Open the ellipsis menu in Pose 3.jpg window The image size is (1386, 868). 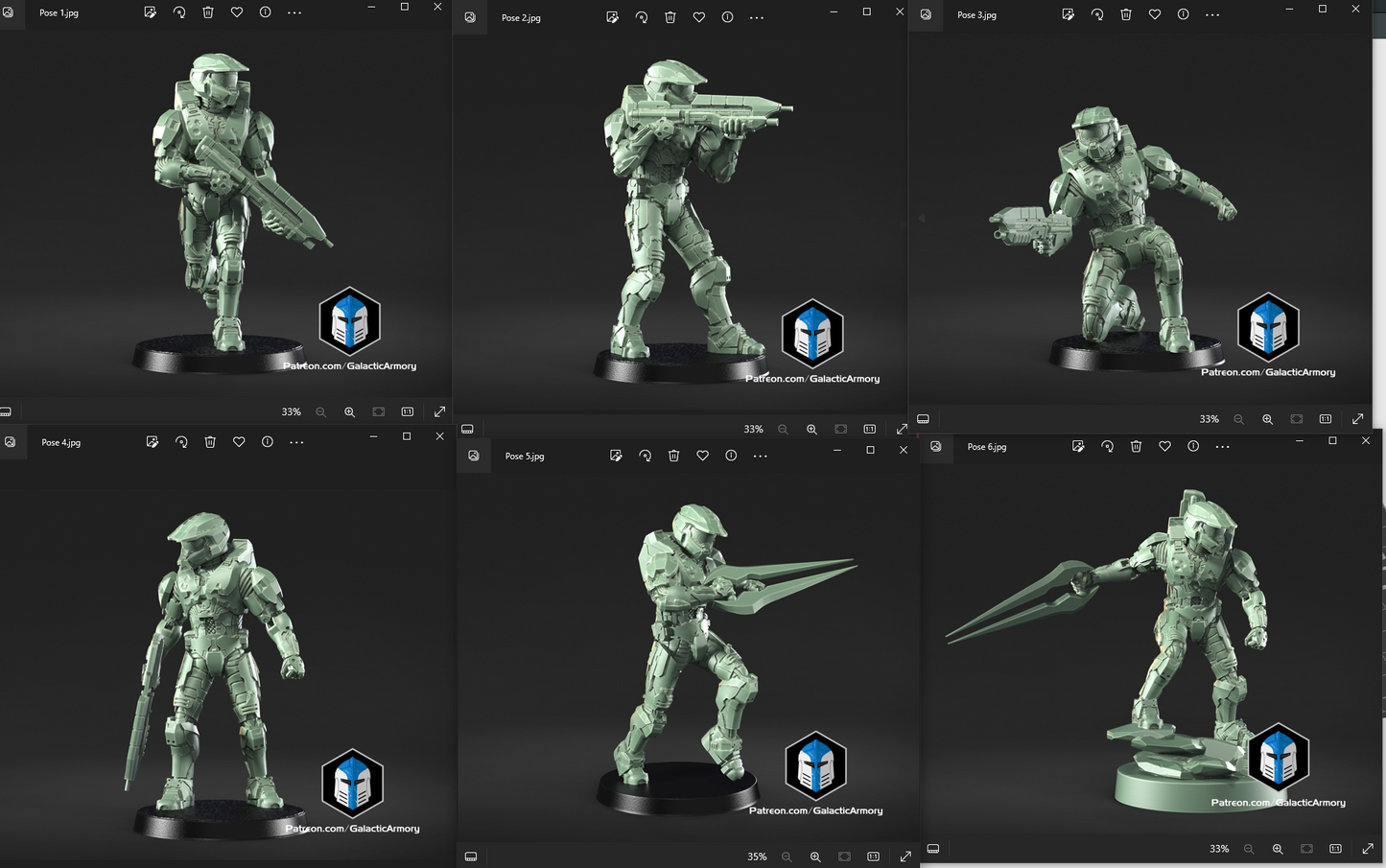pyautogui.click(x=1212, y=14)
